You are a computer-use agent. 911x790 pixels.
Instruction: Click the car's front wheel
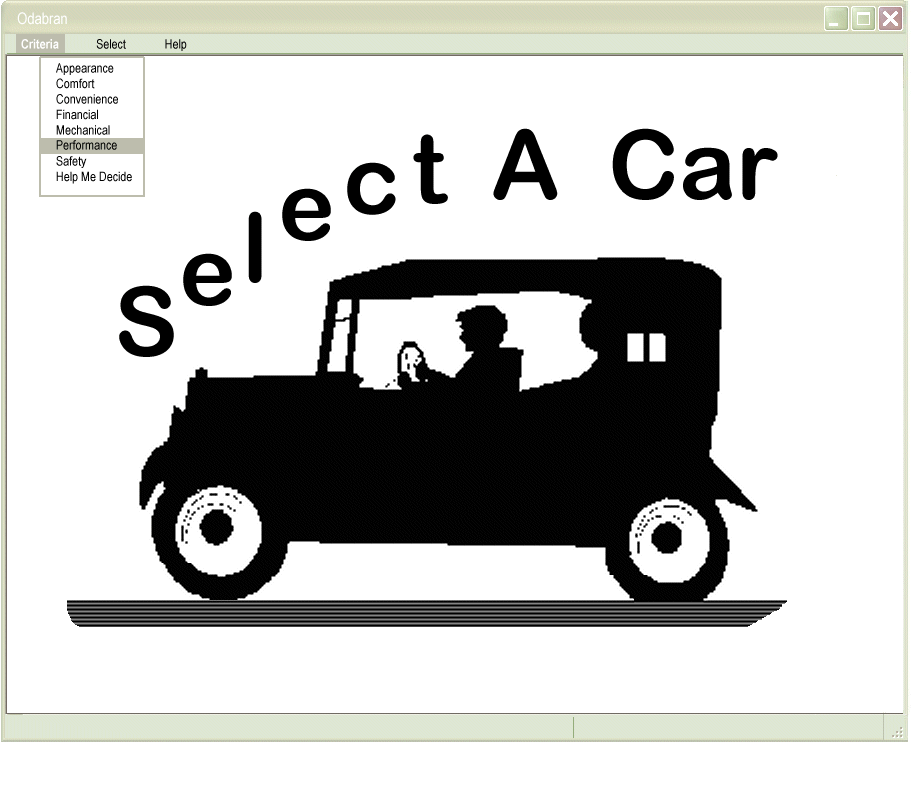coord(218,527)
